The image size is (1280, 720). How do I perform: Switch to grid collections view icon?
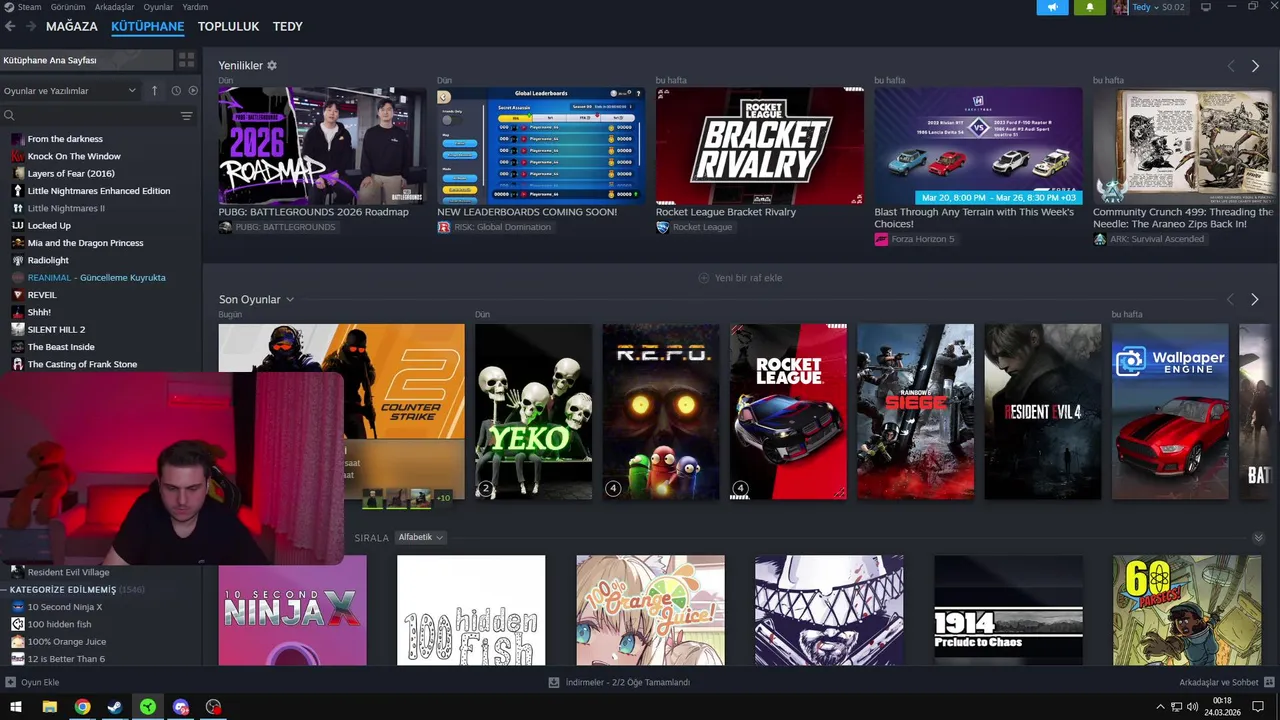pyautogui.click(x=186, y=60)
